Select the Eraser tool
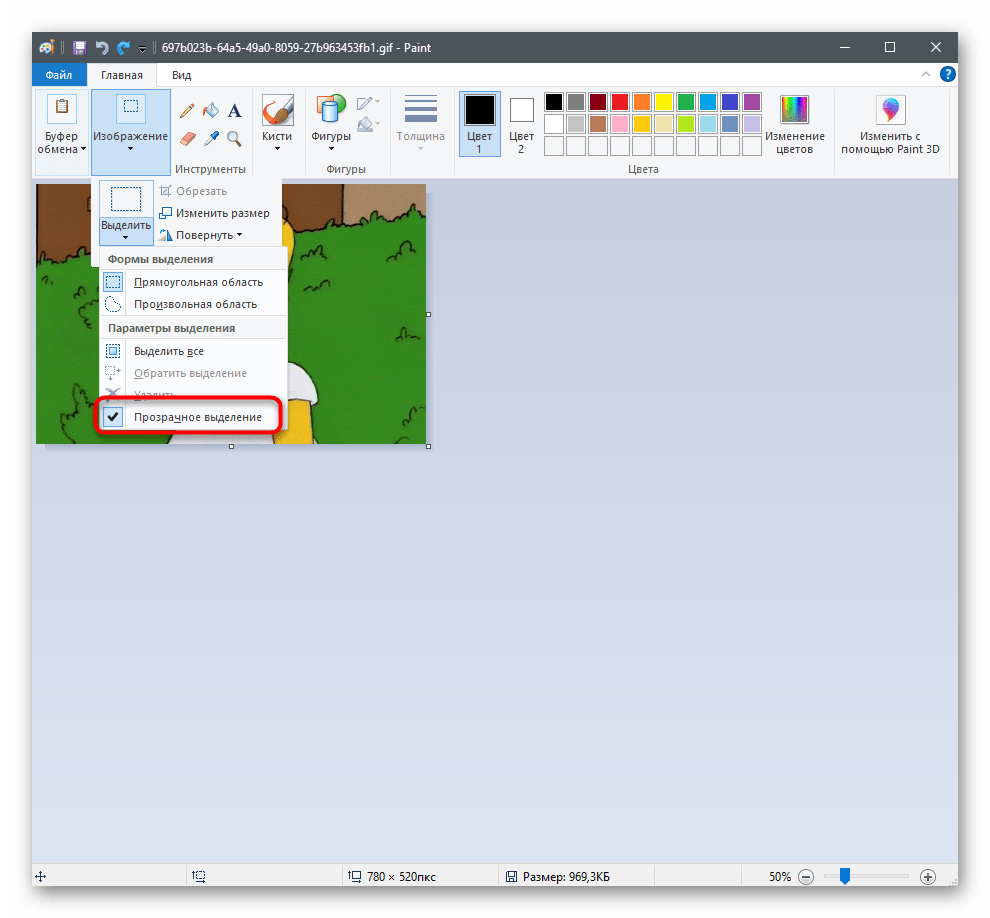The width and height of the screenshot is (990, 918). 187,138
